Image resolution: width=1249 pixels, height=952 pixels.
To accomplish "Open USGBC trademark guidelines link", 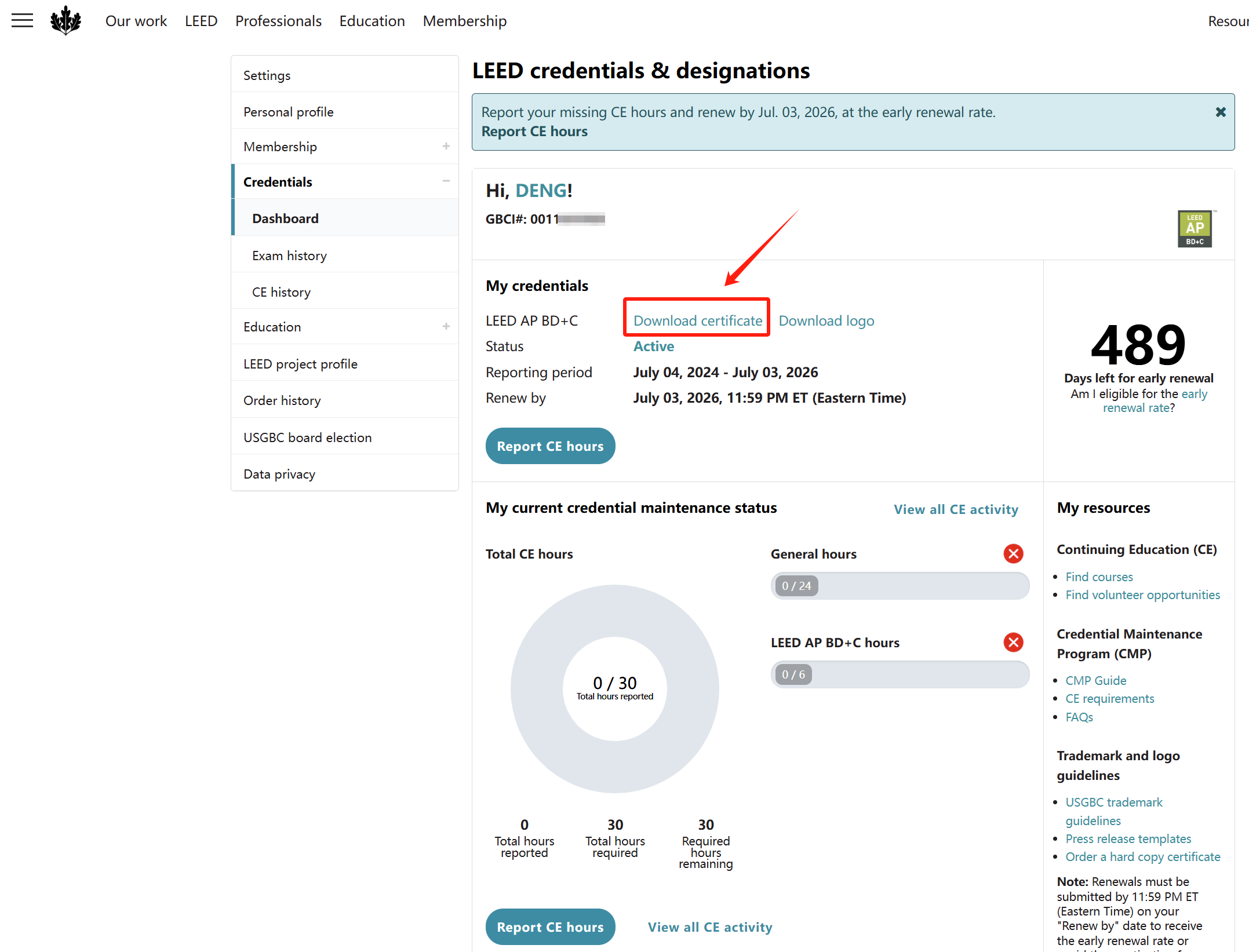I will pyautogui.click(x=1114, y=812).
